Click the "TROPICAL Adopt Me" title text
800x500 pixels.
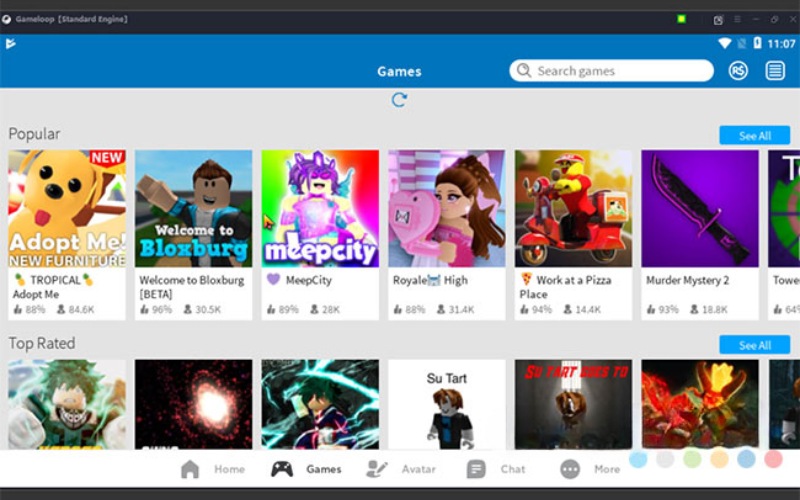(x=54, y=287)
